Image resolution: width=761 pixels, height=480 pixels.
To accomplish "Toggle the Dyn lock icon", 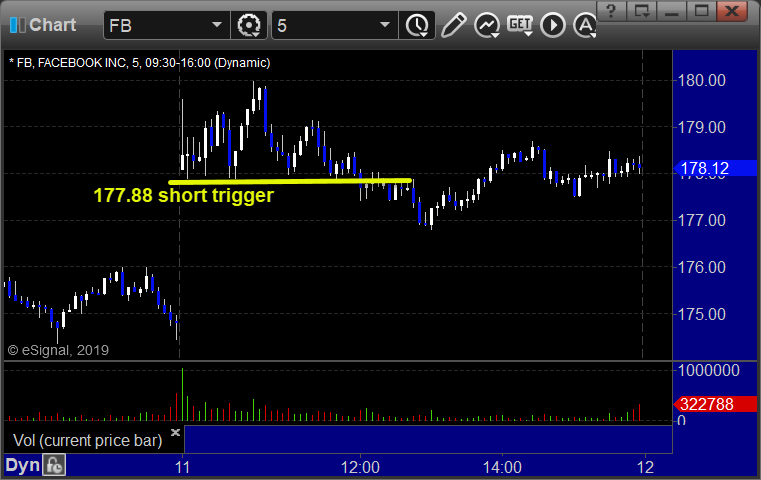I will [x=54, y=465].
